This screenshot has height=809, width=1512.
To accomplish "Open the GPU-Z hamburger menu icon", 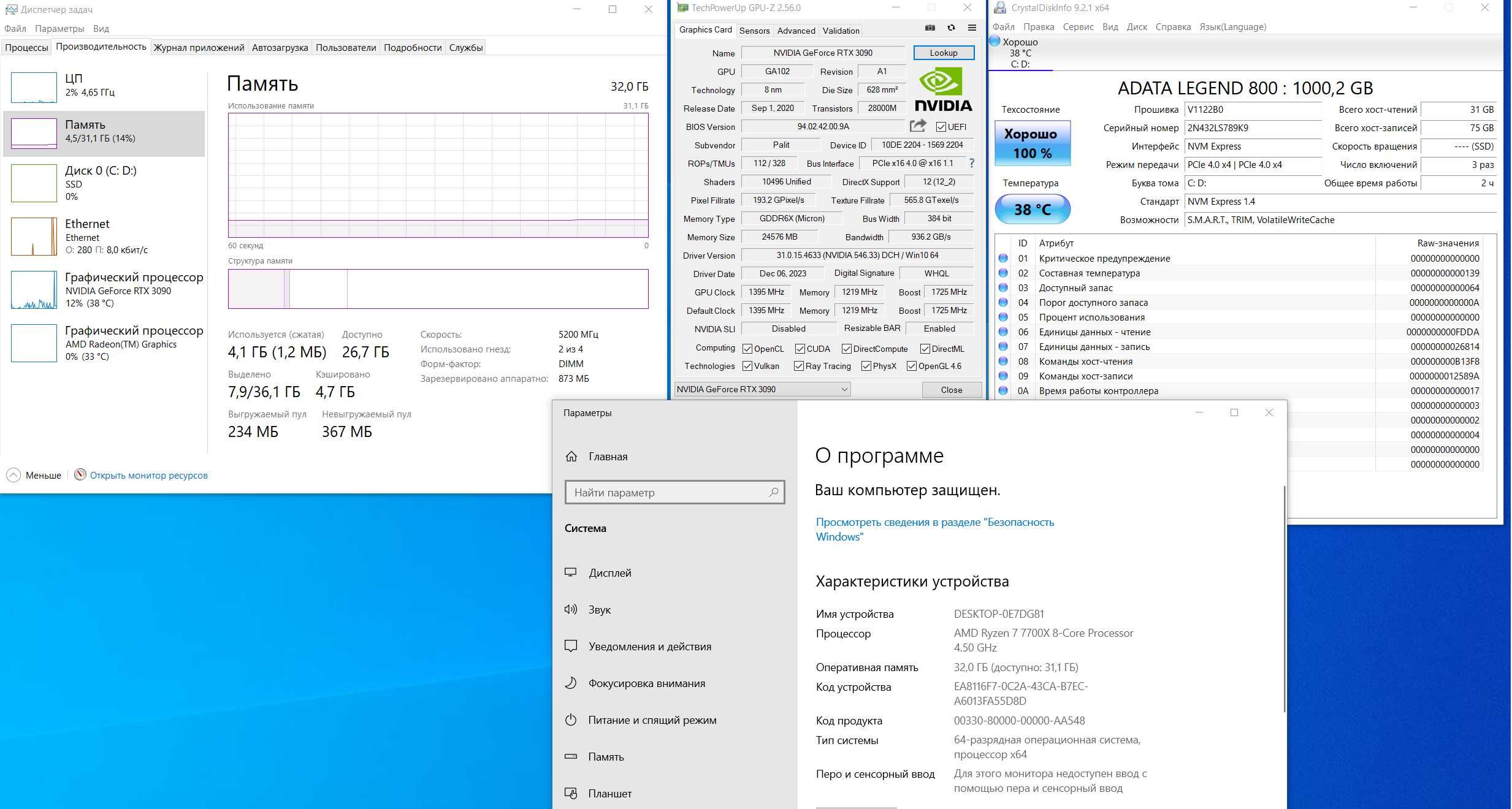I will 972,28.
